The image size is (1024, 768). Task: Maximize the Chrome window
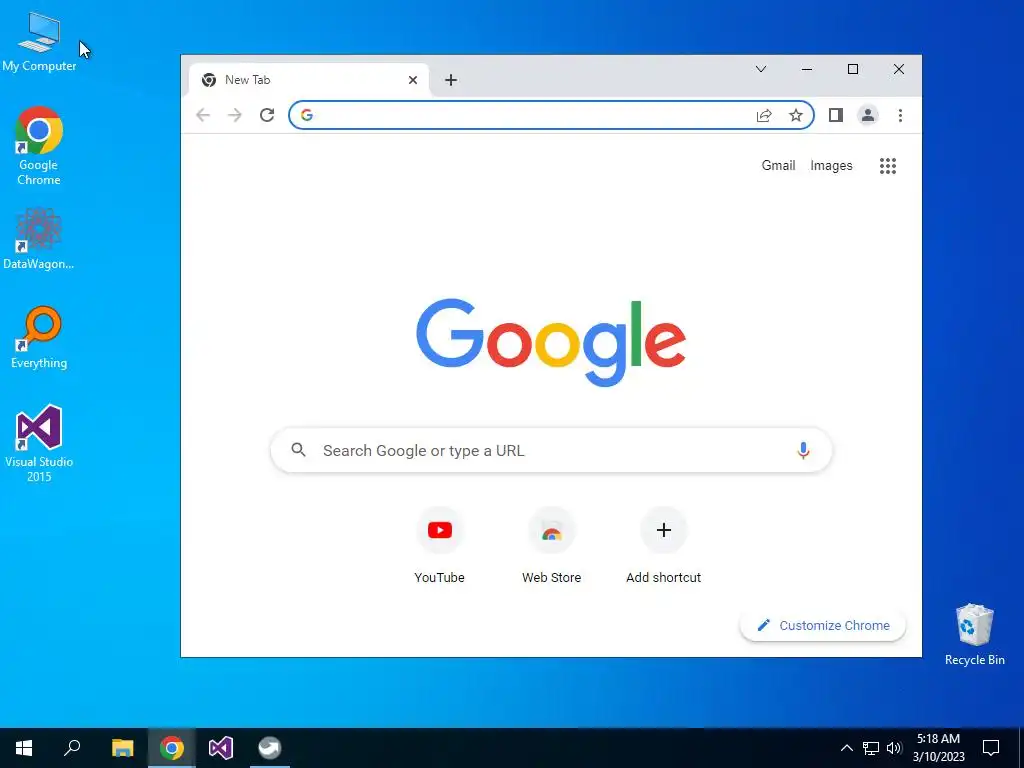(853, 69)
